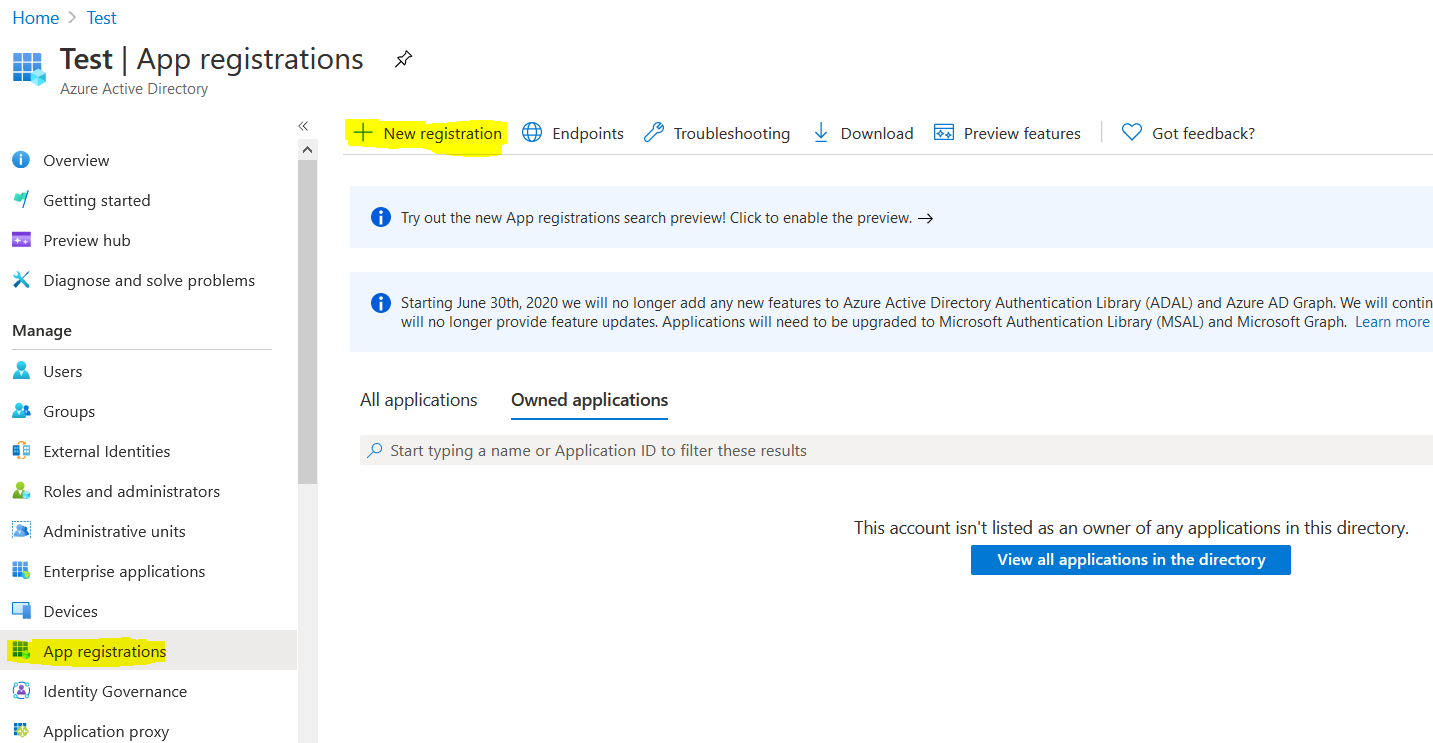Click View all applications in the directory
This screenshot has width=1433, height=743.
coord(1130,559)
